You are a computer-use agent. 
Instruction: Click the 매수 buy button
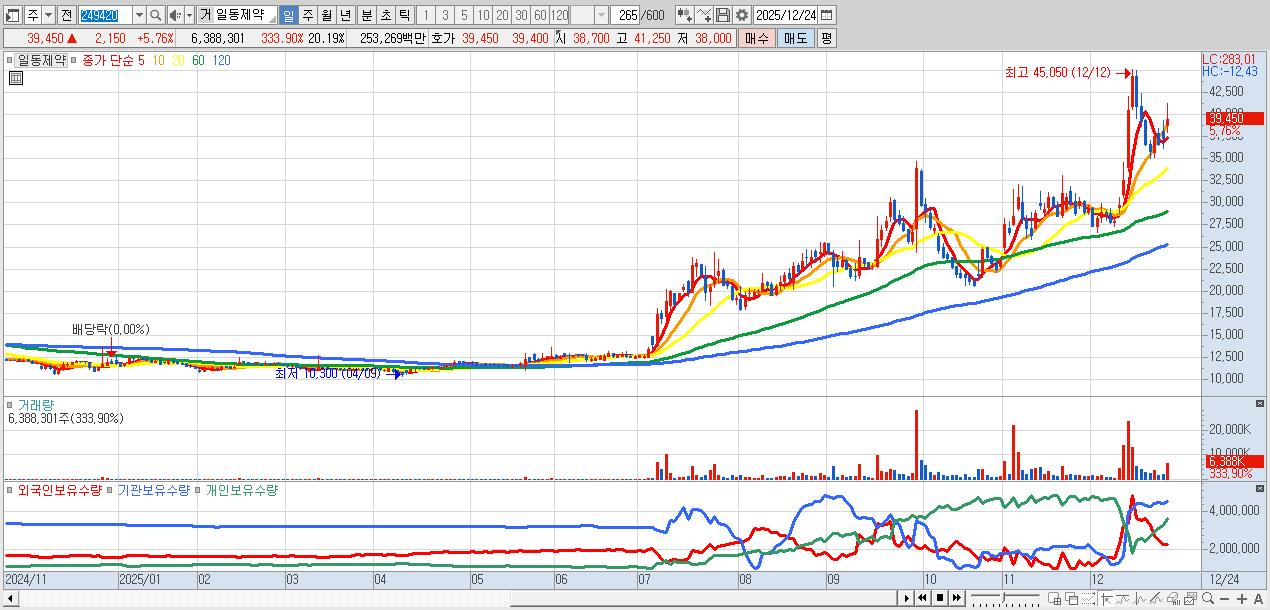[x=756, y=38]
